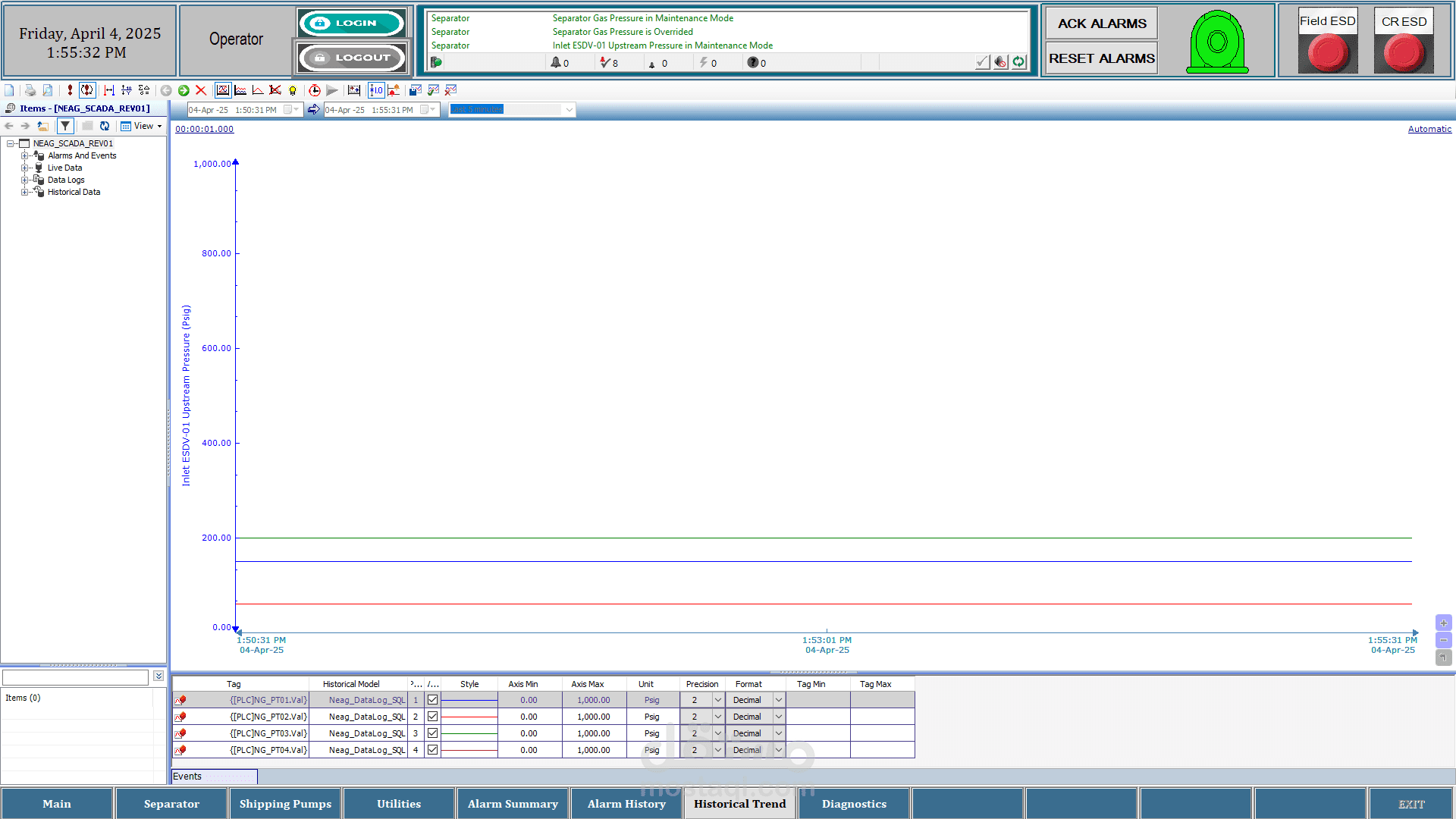1456x819 pixels.
Task: Click the zoom in button beside chart
Action: click(1443, 623)
